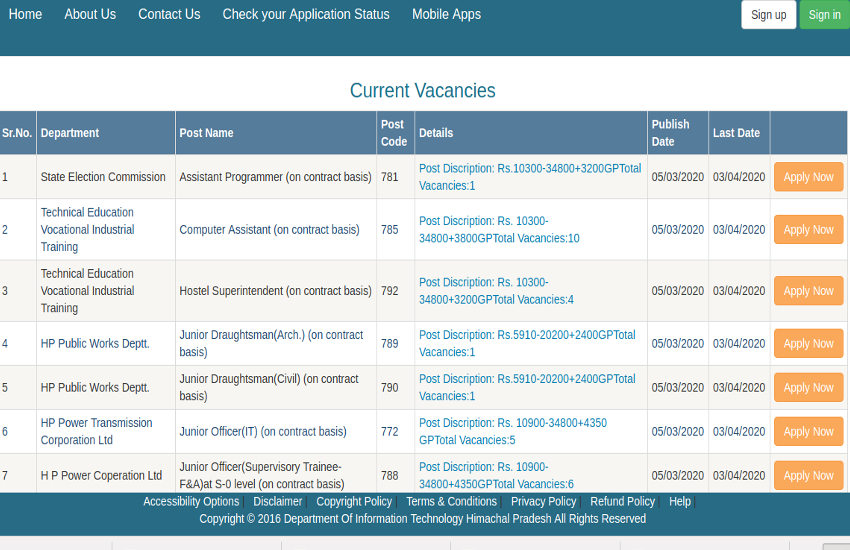The width and height of the screenshot is (850, 550).
Task: Open the Contact Us page
Action: pos(169,14)
